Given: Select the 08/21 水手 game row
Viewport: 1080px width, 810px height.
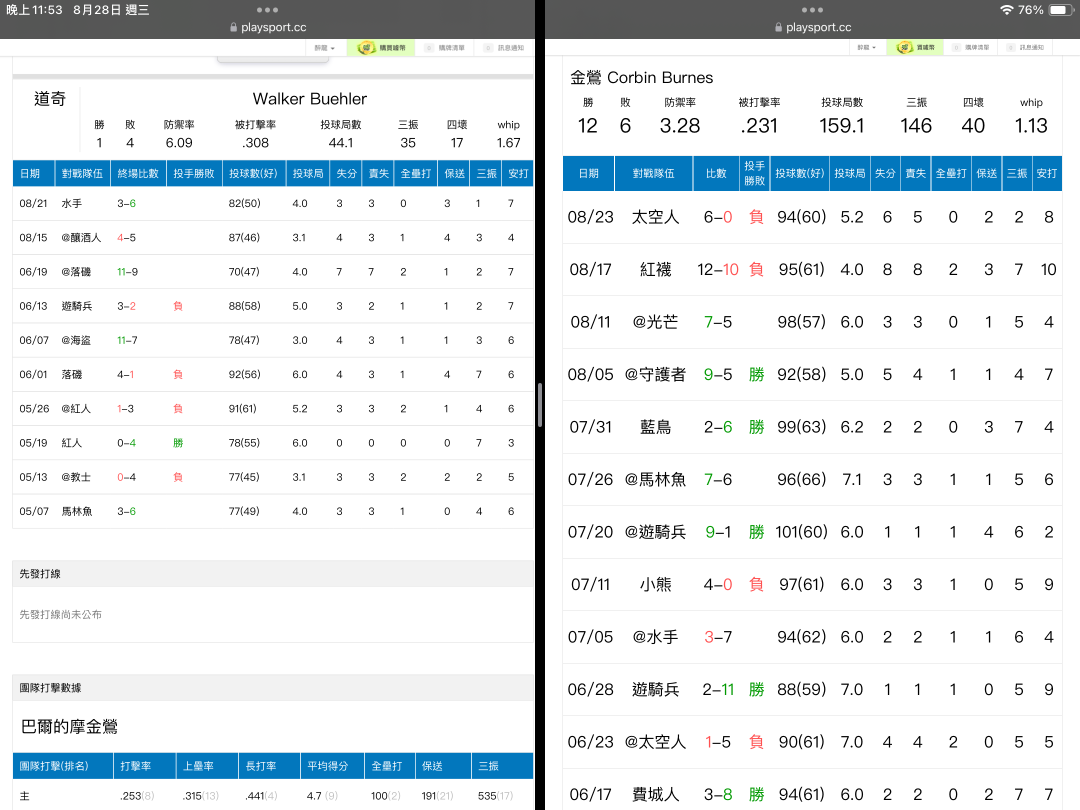Looking at the screenshot, I should (273, 204).
